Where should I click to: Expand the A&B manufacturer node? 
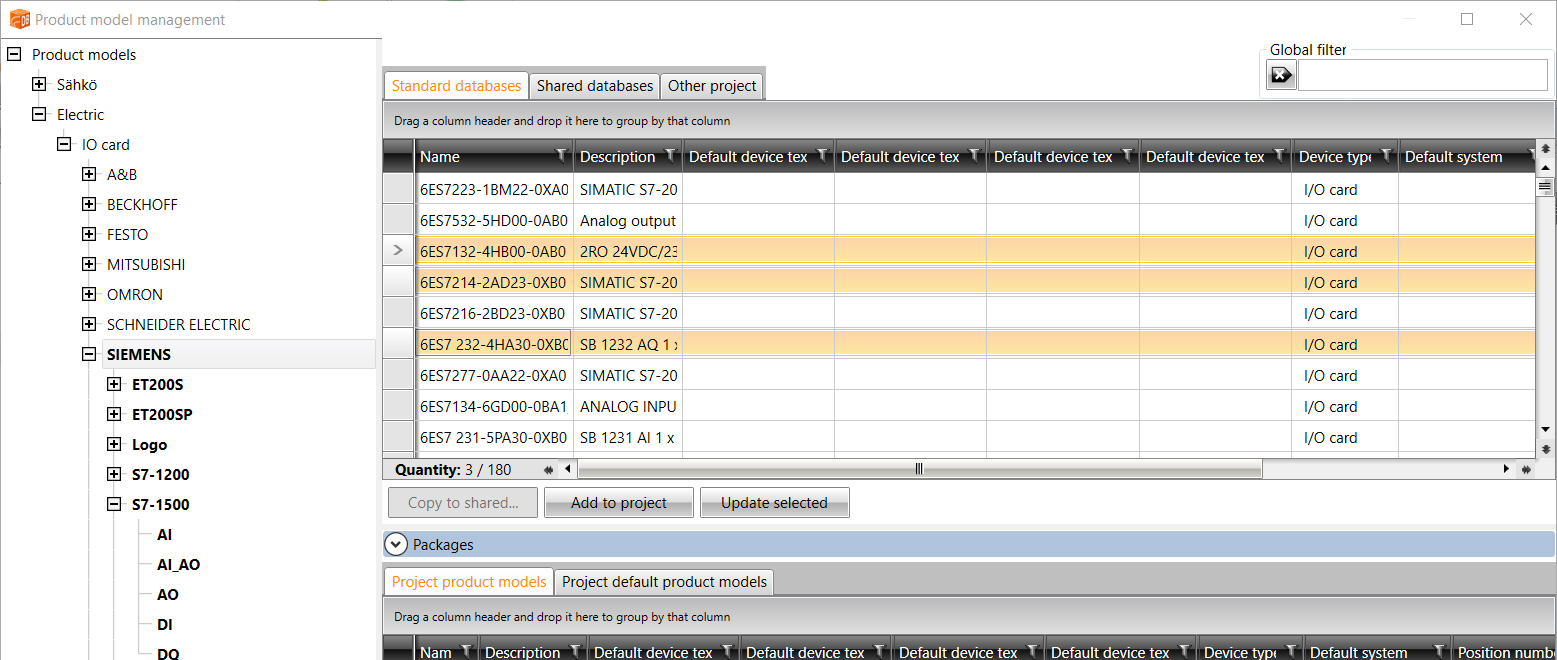coord(89,174)
